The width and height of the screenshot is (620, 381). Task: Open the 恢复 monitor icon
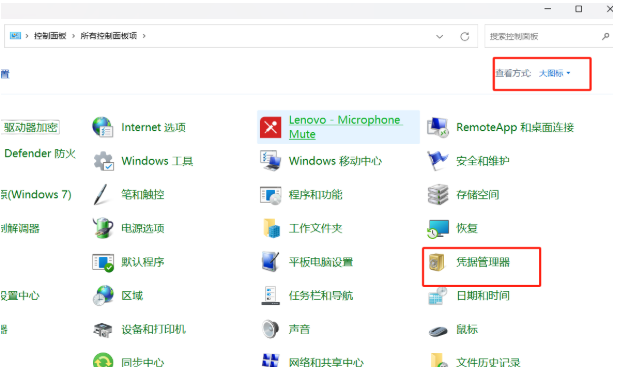(438, 229)
